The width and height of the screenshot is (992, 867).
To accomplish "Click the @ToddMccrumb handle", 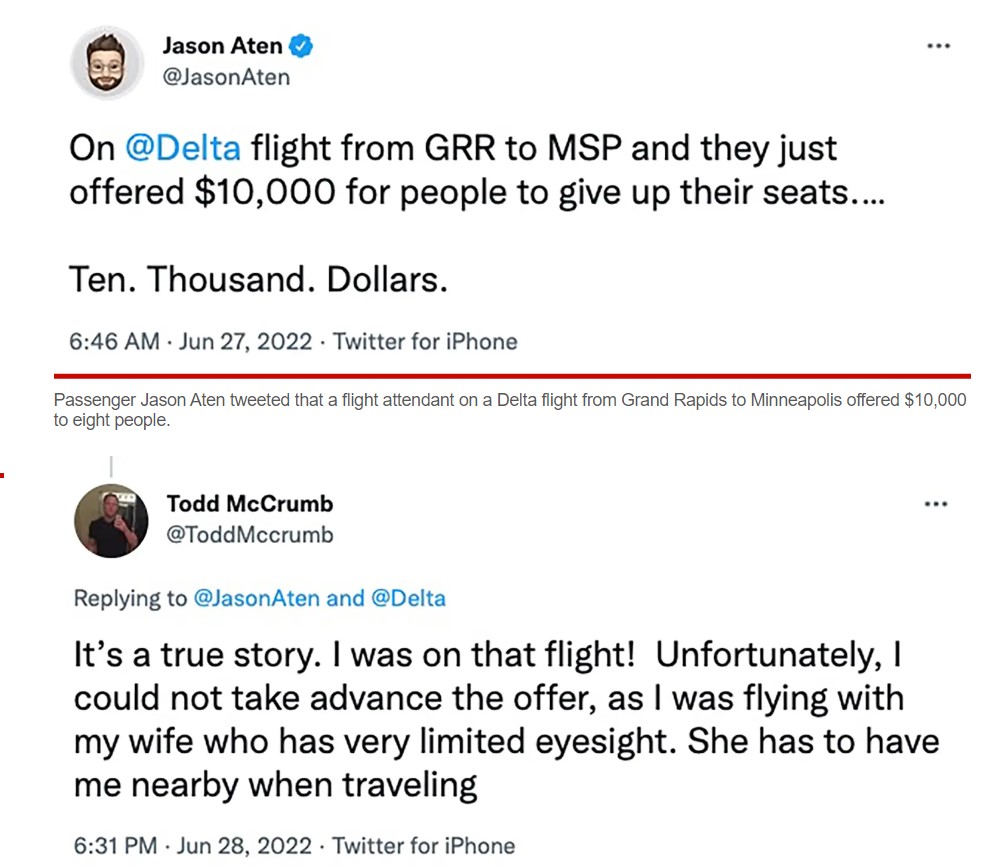I will tap(250, 534).
